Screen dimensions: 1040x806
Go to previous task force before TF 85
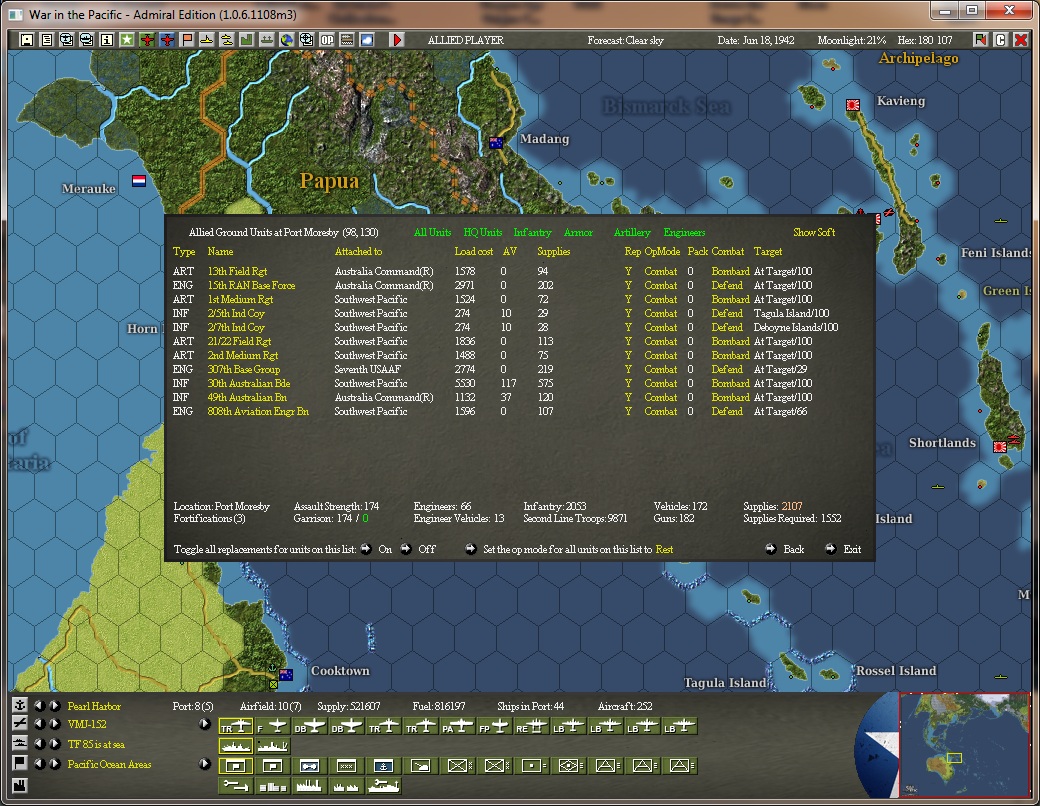coord(40,744)
